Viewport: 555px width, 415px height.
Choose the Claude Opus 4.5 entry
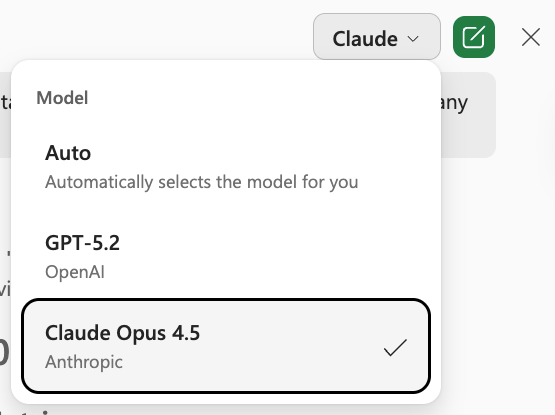click(x=226, y=346)
